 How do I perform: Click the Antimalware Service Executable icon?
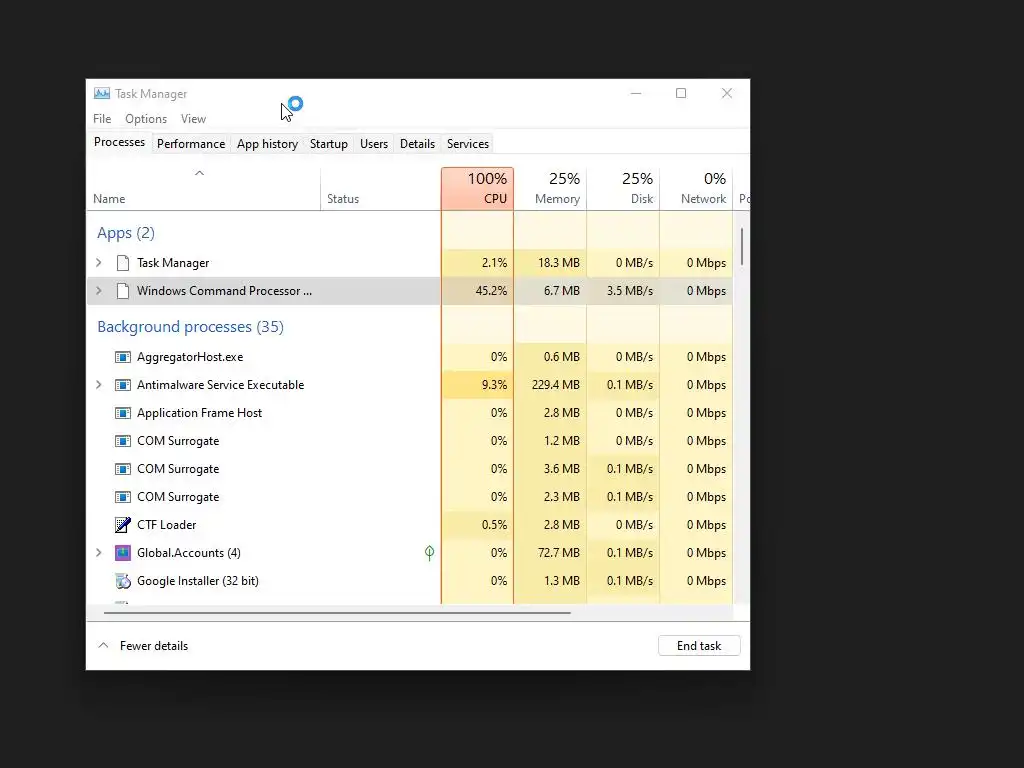[122, 385]
